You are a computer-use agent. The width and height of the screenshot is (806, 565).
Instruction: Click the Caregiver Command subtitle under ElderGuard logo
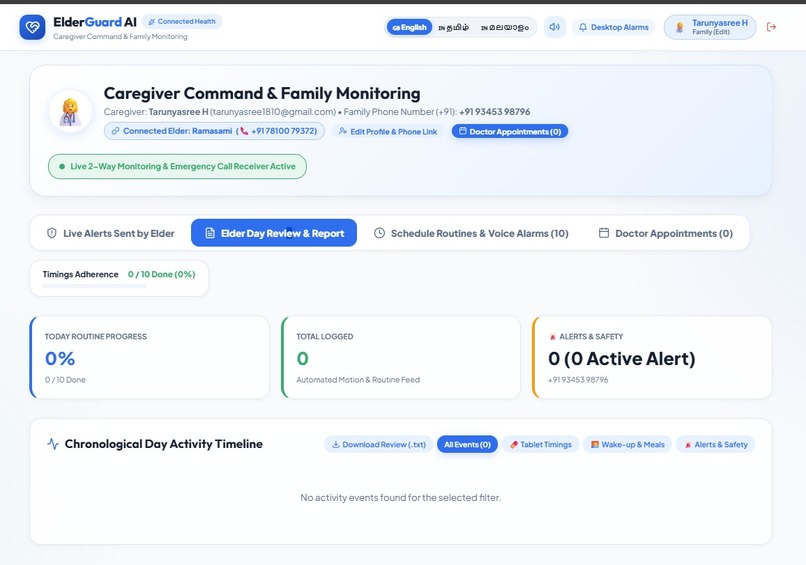pos(120,37)
